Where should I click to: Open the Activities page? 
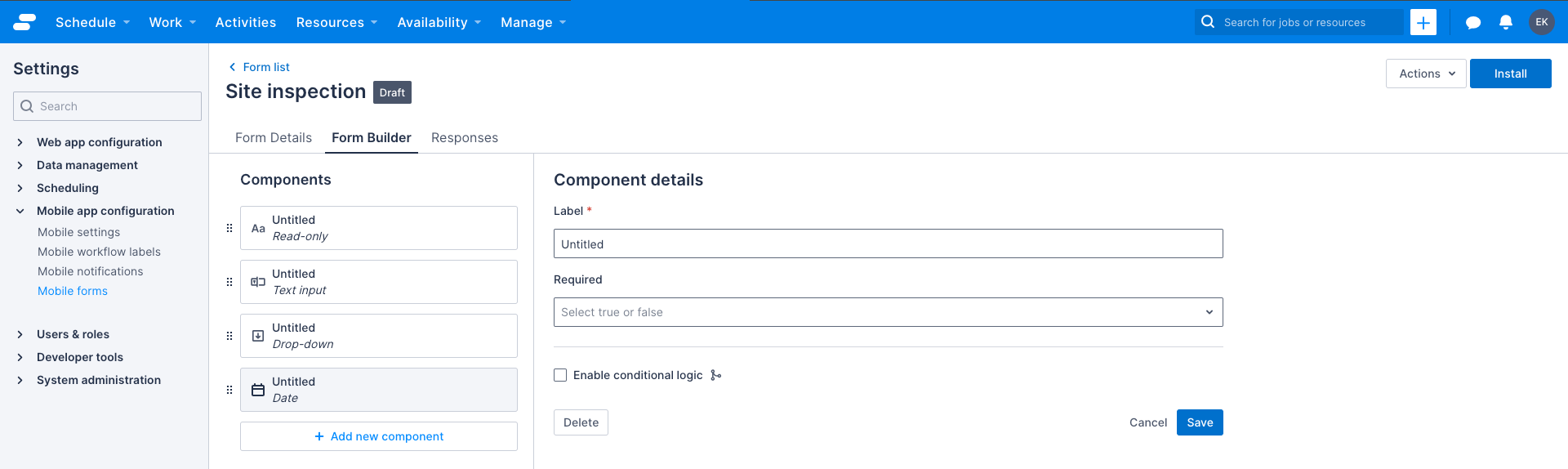[246, 22]
